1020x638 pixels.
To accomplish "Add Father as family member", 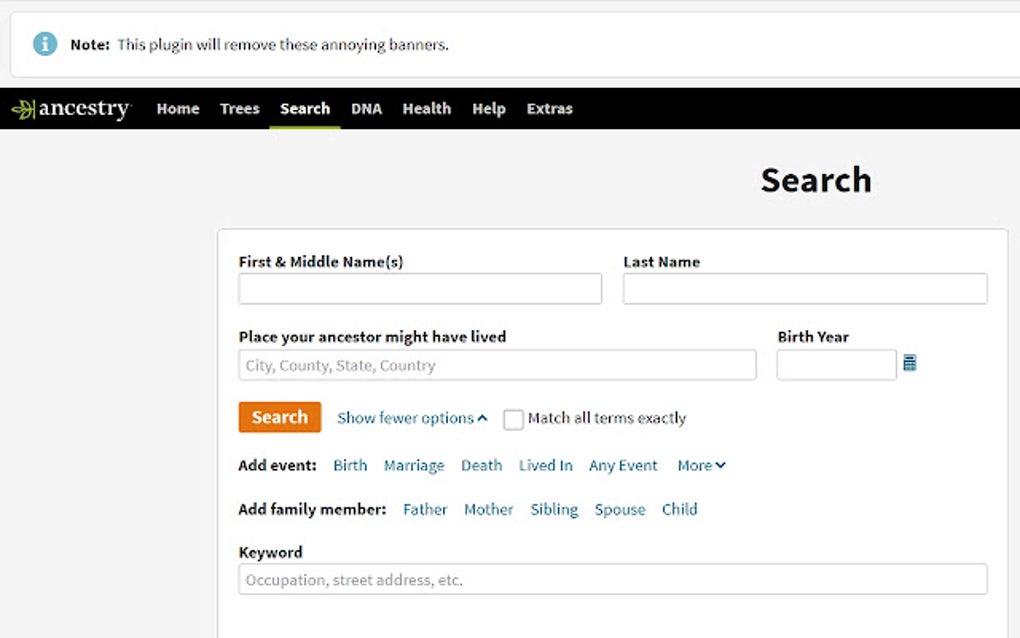I will pyautogui.click(x=424, y=509).
